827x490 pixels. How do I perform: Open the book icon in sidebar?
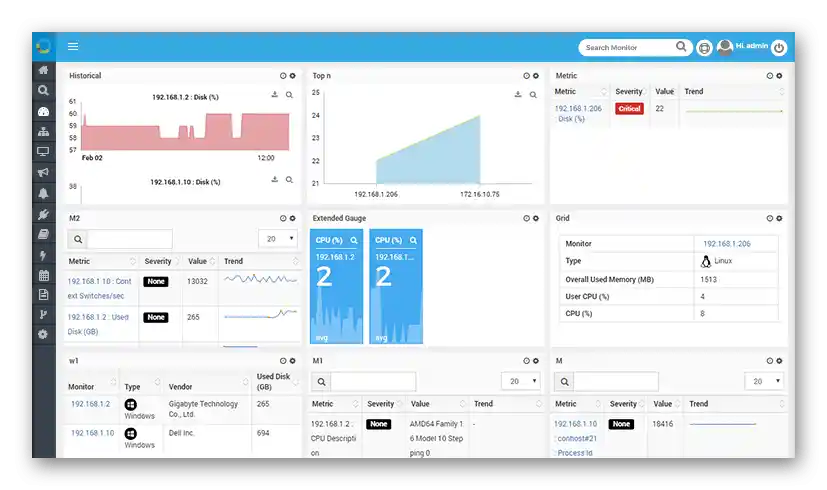(x=43, y=235)
